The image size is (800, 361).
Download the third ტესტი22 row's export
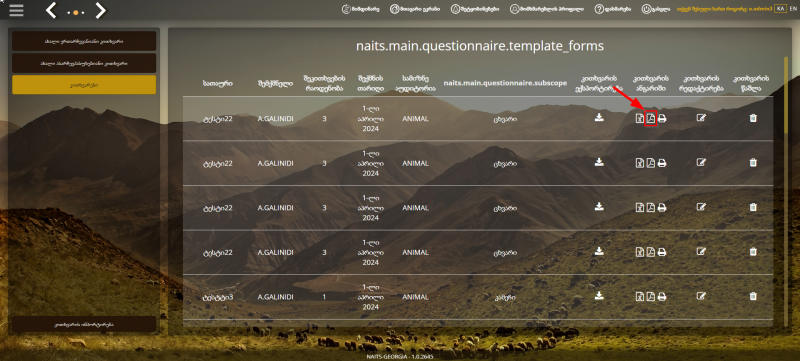click(599, 207)
